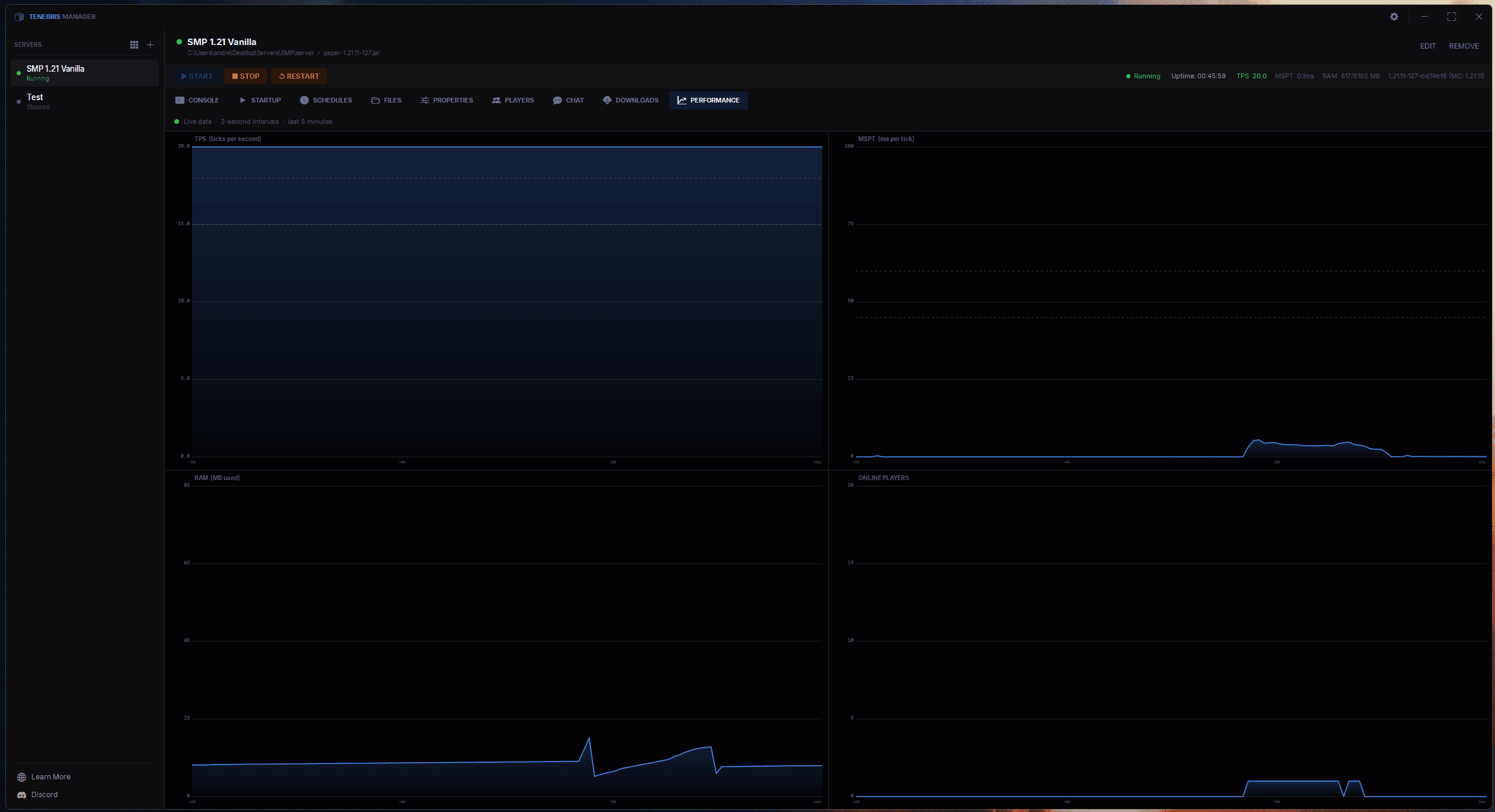Click Remove server button
1495x812 pixels.
pyautogui.click(x=1464, y=46)
